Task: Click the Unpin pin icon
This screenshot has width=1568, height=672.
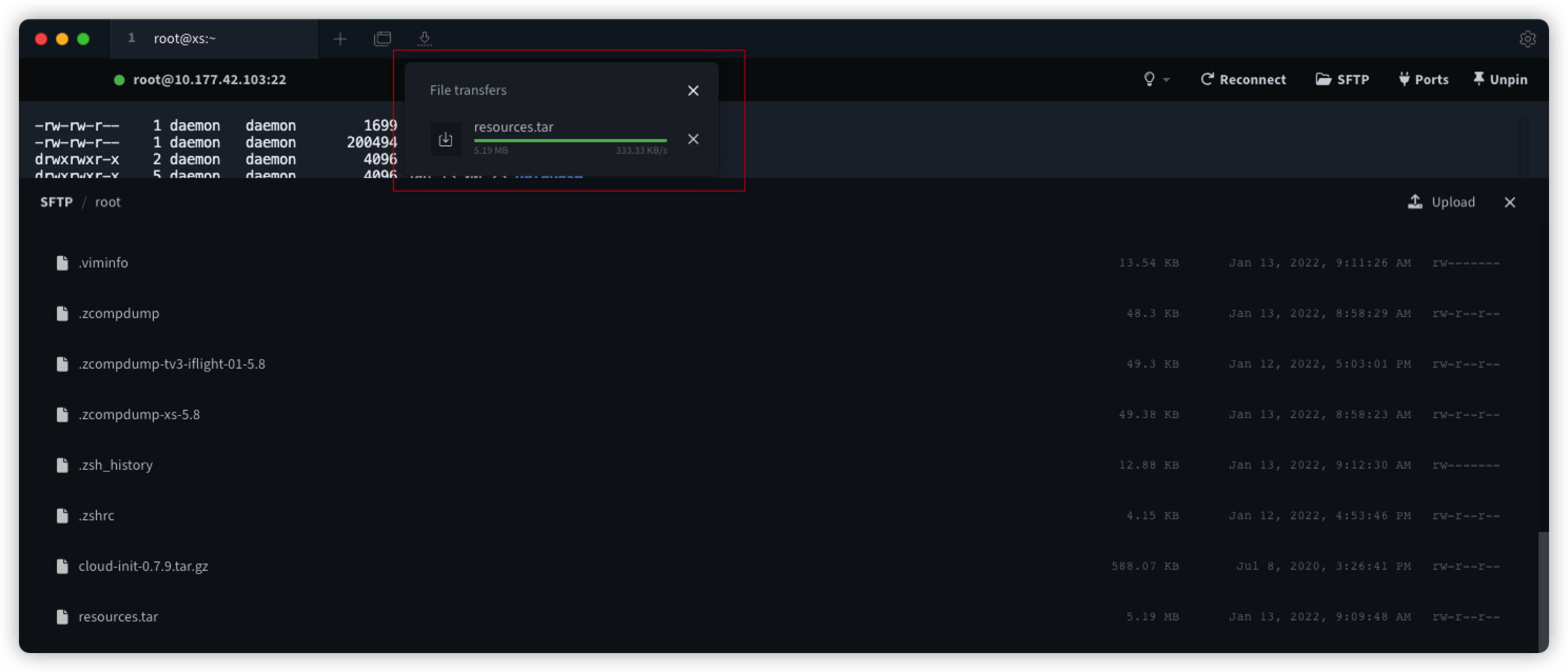Action: pos(1479,79)
